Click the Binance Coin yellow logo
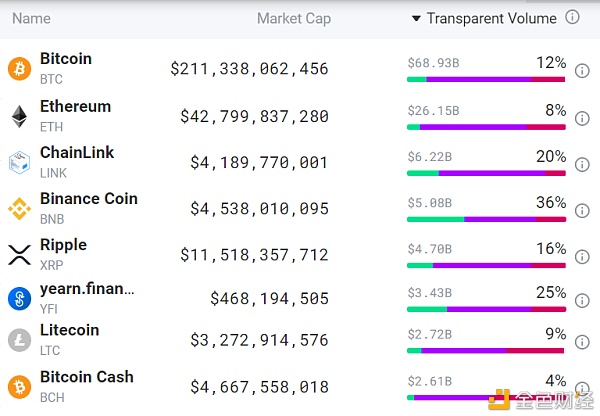Viewport: 600px width, 416px height. click(20, 209)
